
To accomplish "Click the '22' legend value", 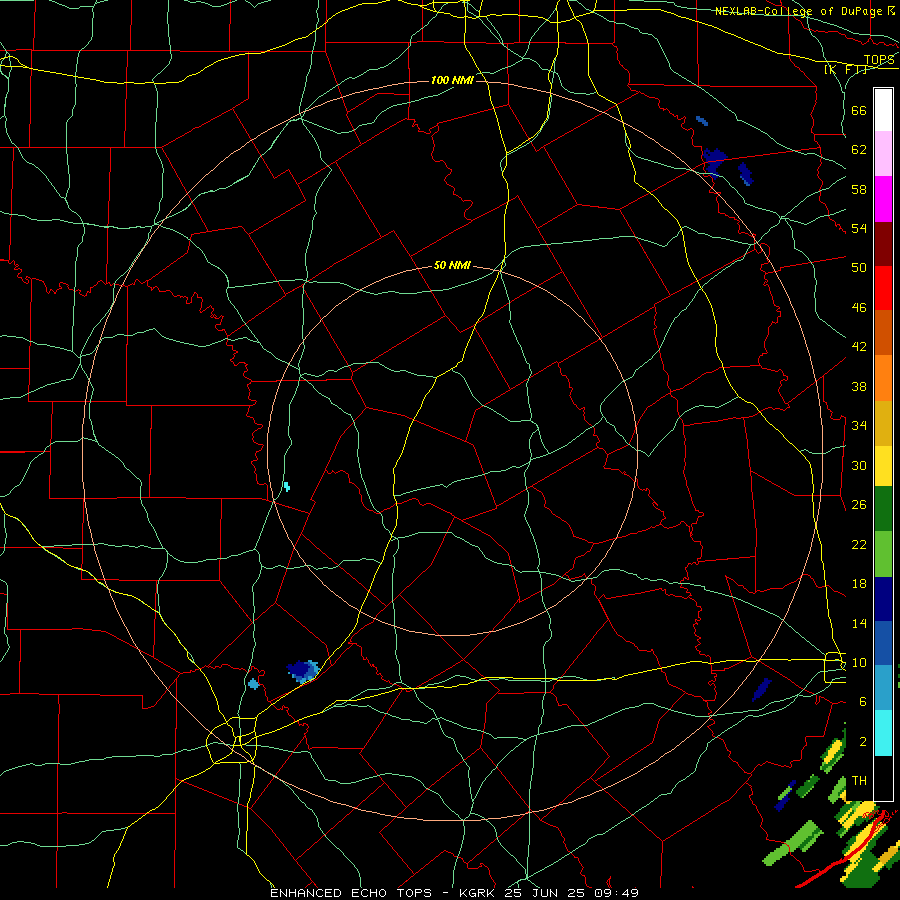I will click(x=859, y=544).
